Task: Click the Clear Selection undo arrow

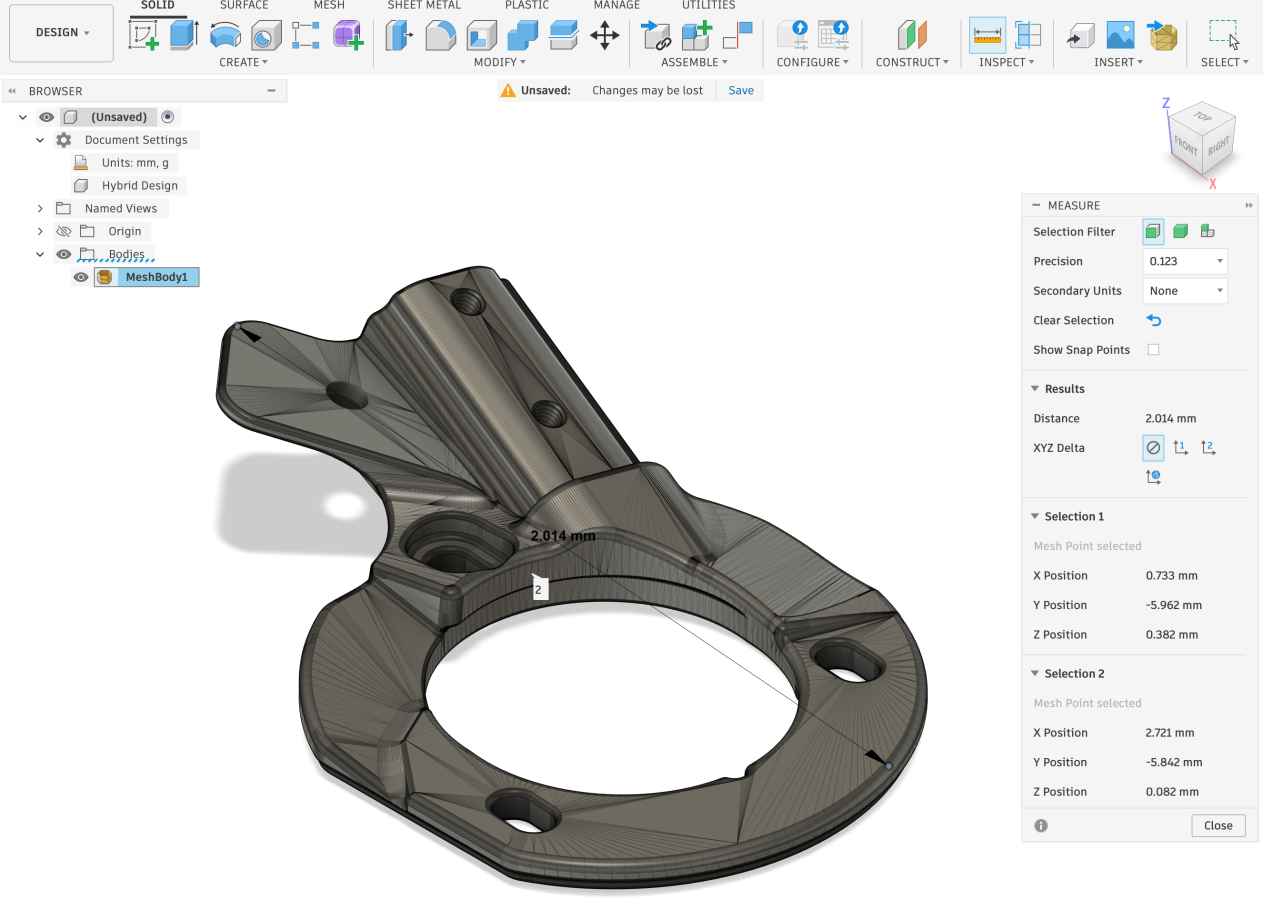Action: point(1153,321)
